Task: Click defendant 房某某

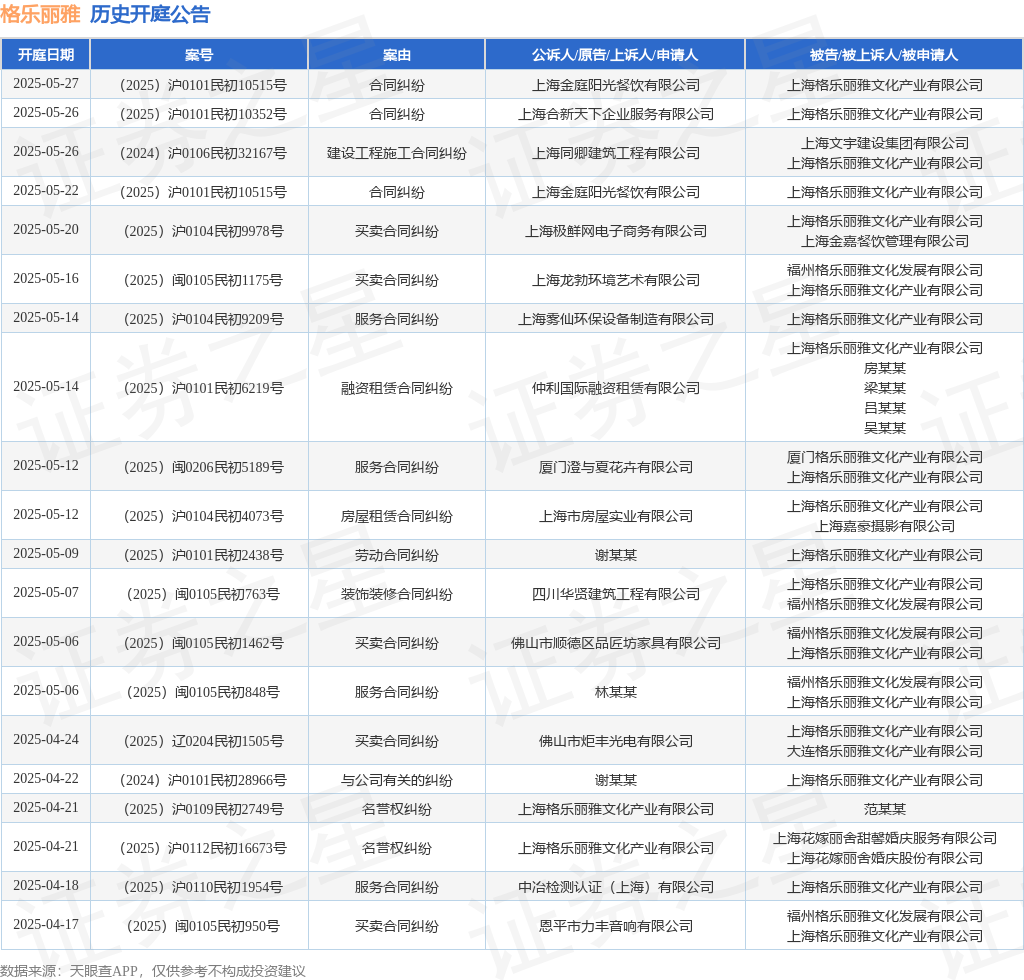Action: click(885, 368)
